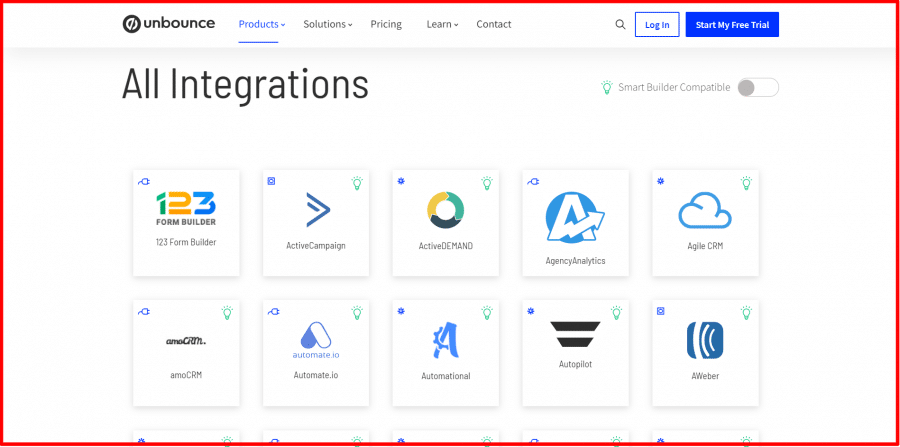Click the ActiveCampaign arrow logo
Image resolution: width=900 pixels, height=447 pixels.
point(318,211)
